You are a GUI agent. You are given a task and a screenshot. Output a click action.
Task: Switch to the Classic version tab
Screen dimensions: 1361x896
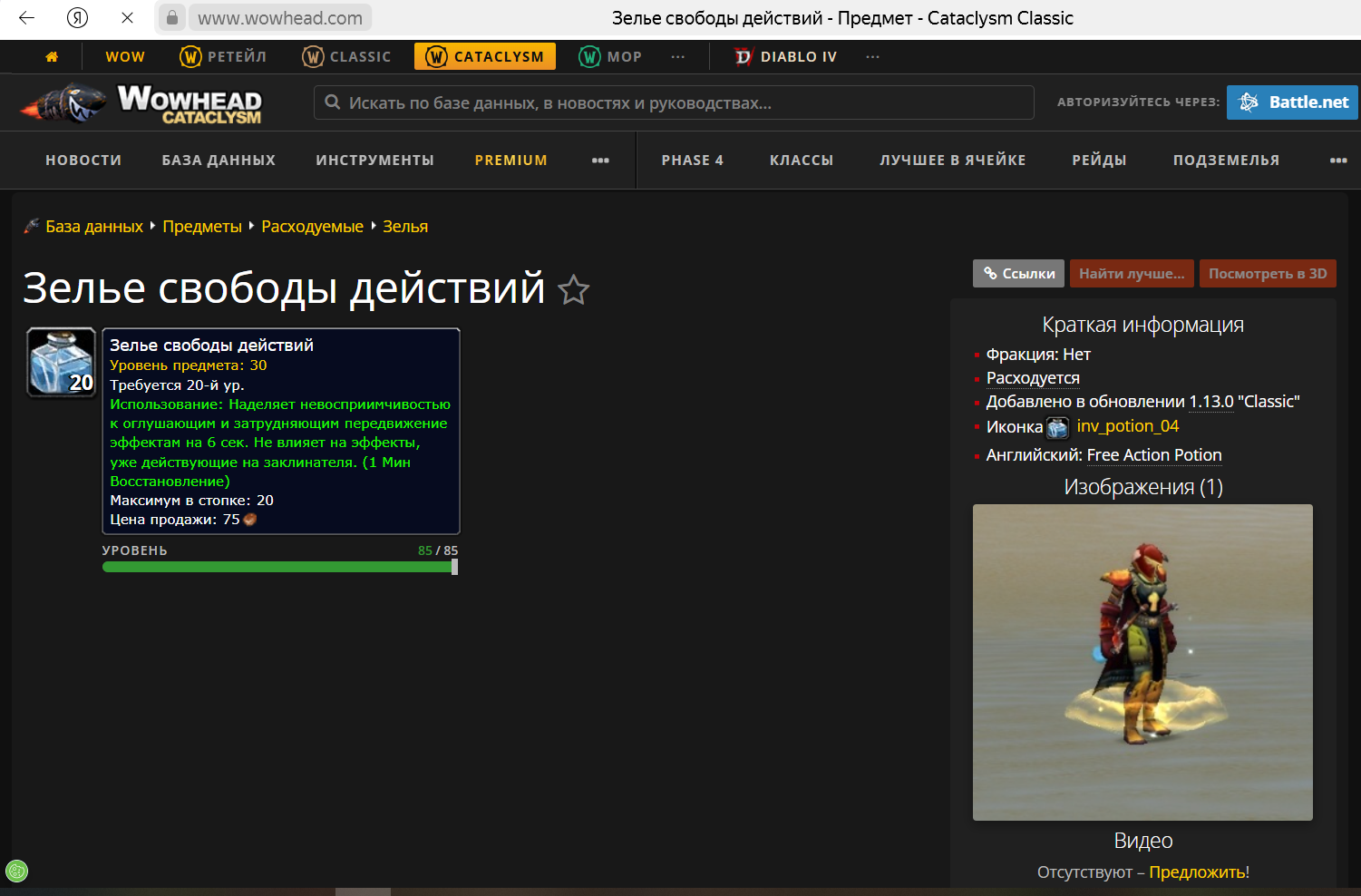point(346,57)
